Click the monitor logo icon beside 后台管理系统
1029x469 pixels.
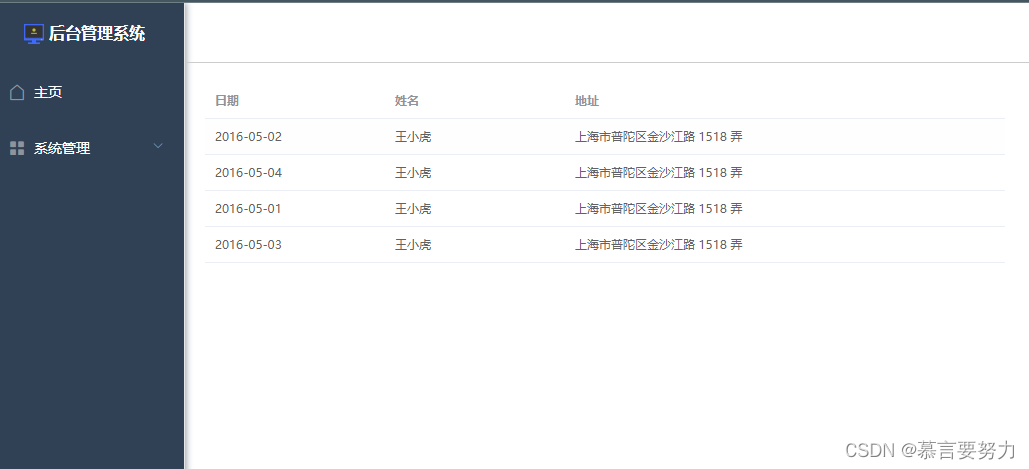coord(33,33)
